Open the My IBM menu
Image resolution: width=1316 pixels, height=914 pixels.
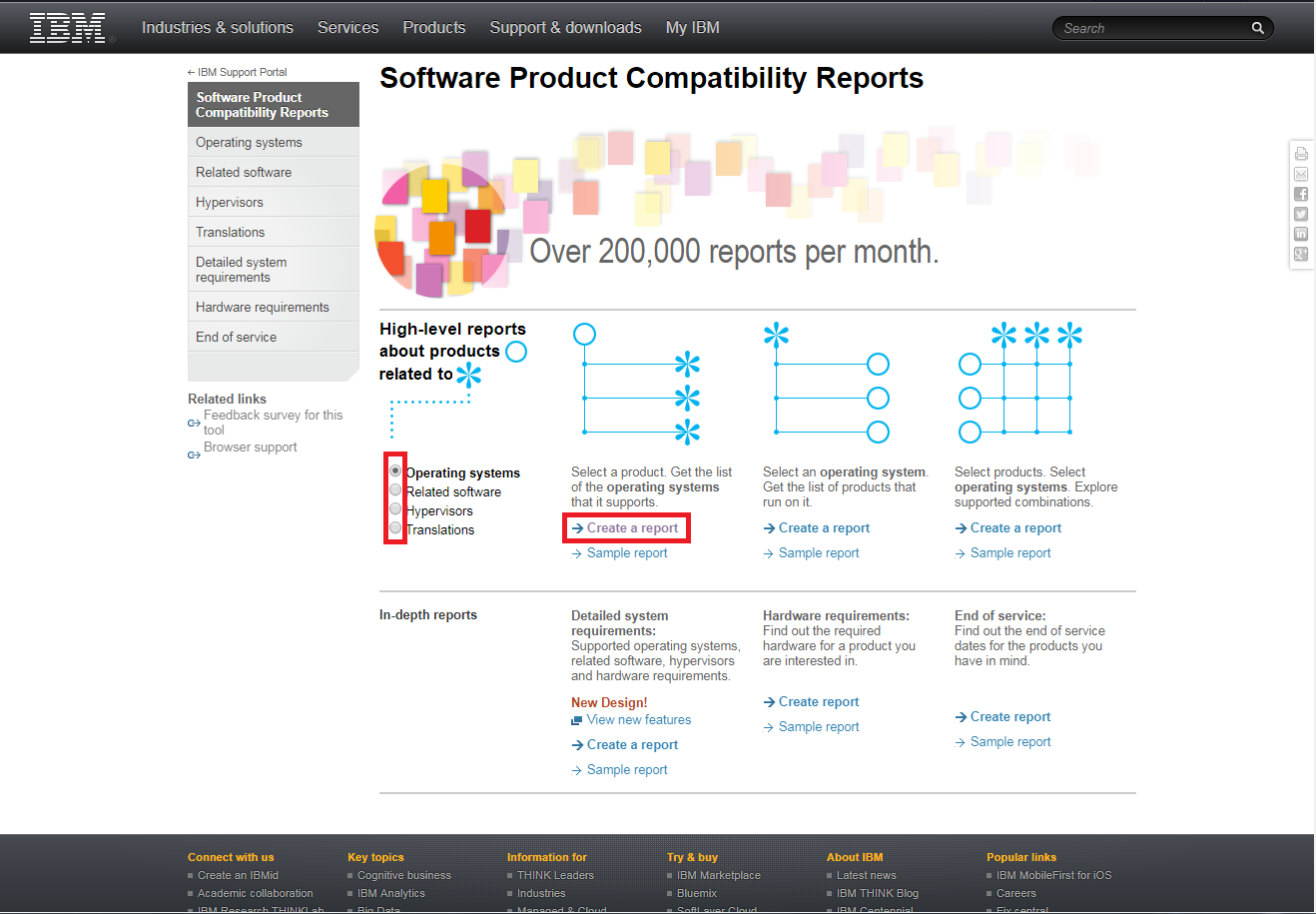pyautogui.click(x=693, y=28)
